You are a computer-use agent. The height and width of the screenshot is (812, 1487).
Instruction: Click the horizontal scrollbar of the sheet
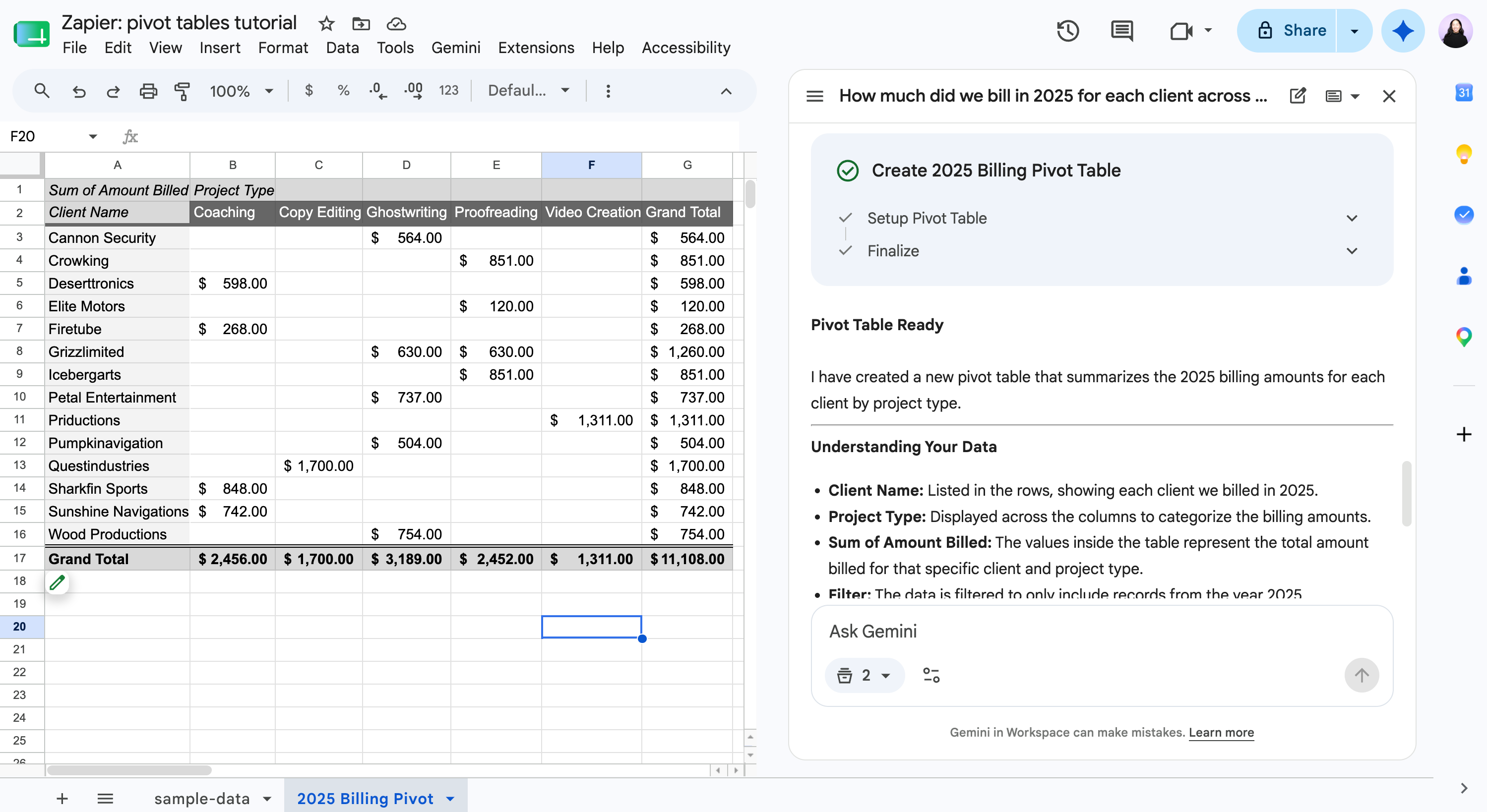tap(129, 770)
